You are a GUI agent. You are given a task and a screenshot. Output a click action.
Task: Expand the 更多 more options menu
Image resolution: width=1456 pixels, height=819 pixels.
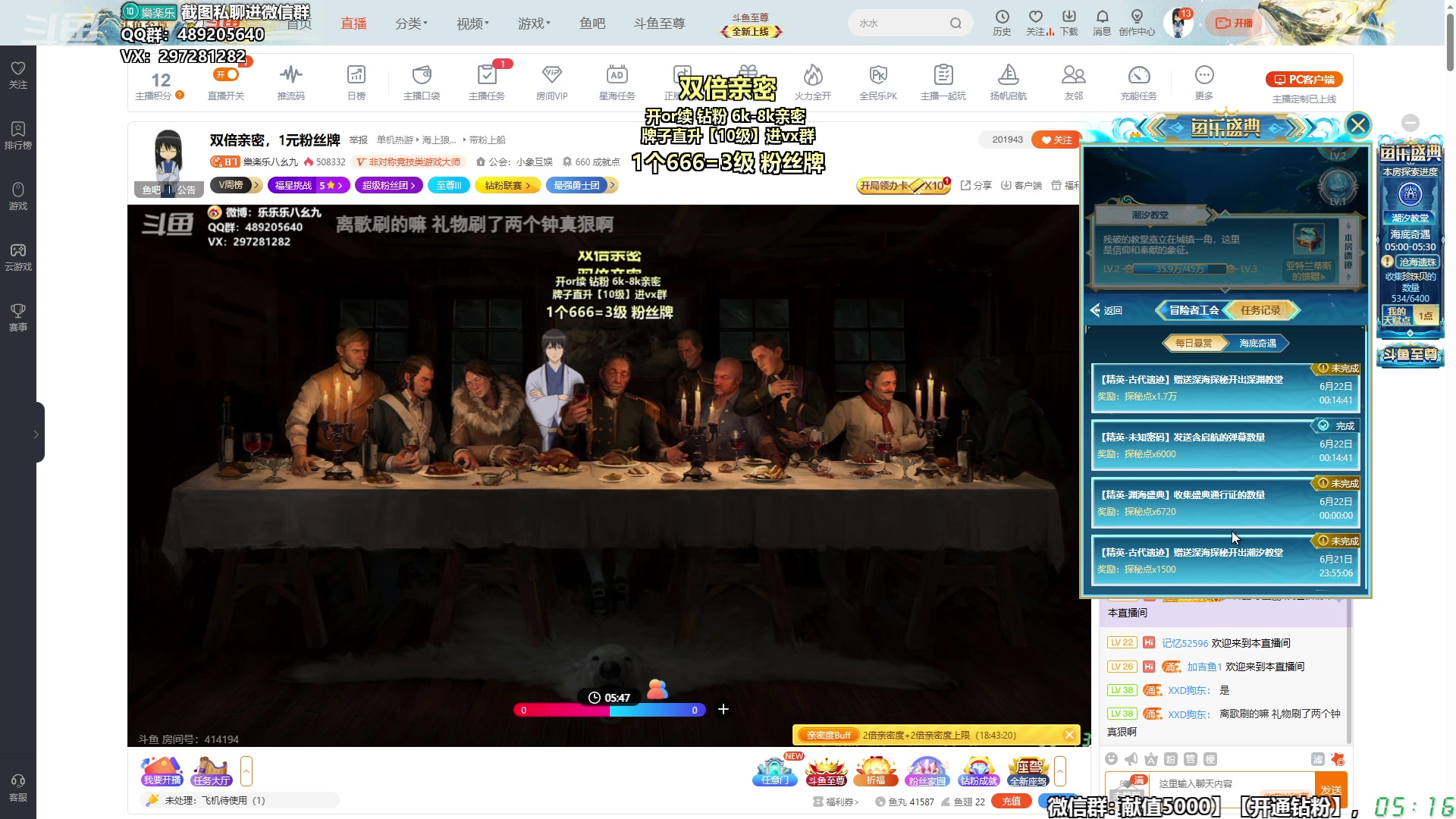pyautogui.click(x=1204, y=82)
